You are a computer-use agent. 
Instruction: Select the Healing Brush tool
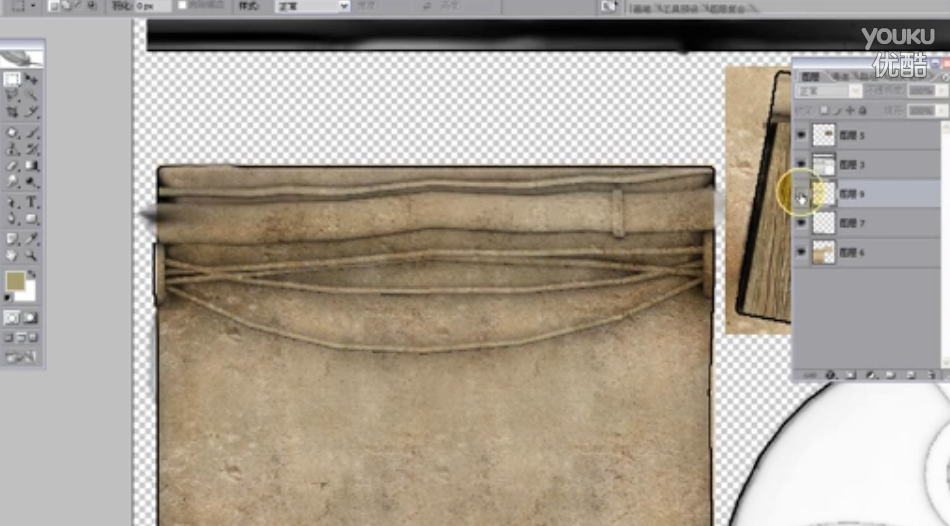coord(12,133)
